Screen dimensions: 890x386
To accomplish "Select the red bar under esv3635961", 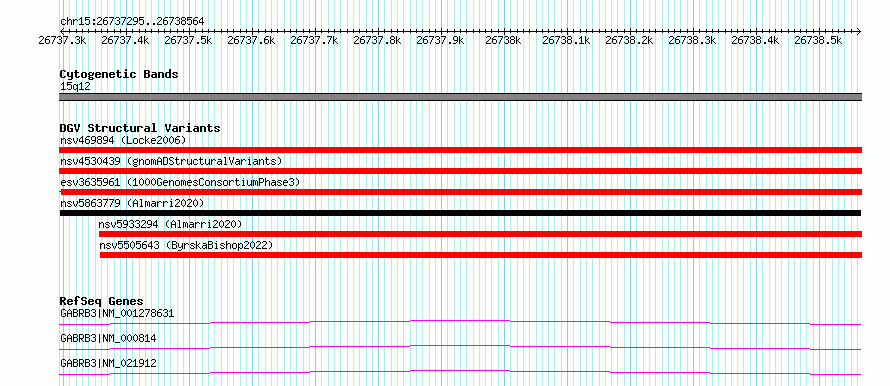I will tap(461, 192).
